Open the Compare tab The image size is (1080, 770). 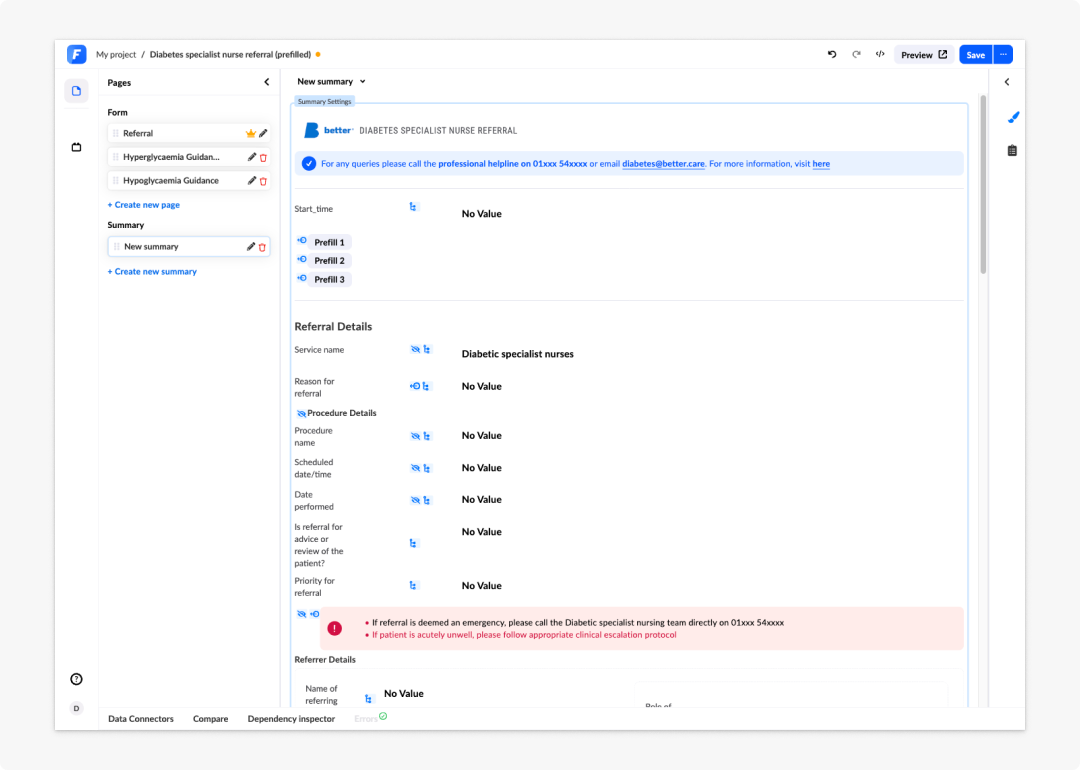pyautogui.click(x=210, y=718)
